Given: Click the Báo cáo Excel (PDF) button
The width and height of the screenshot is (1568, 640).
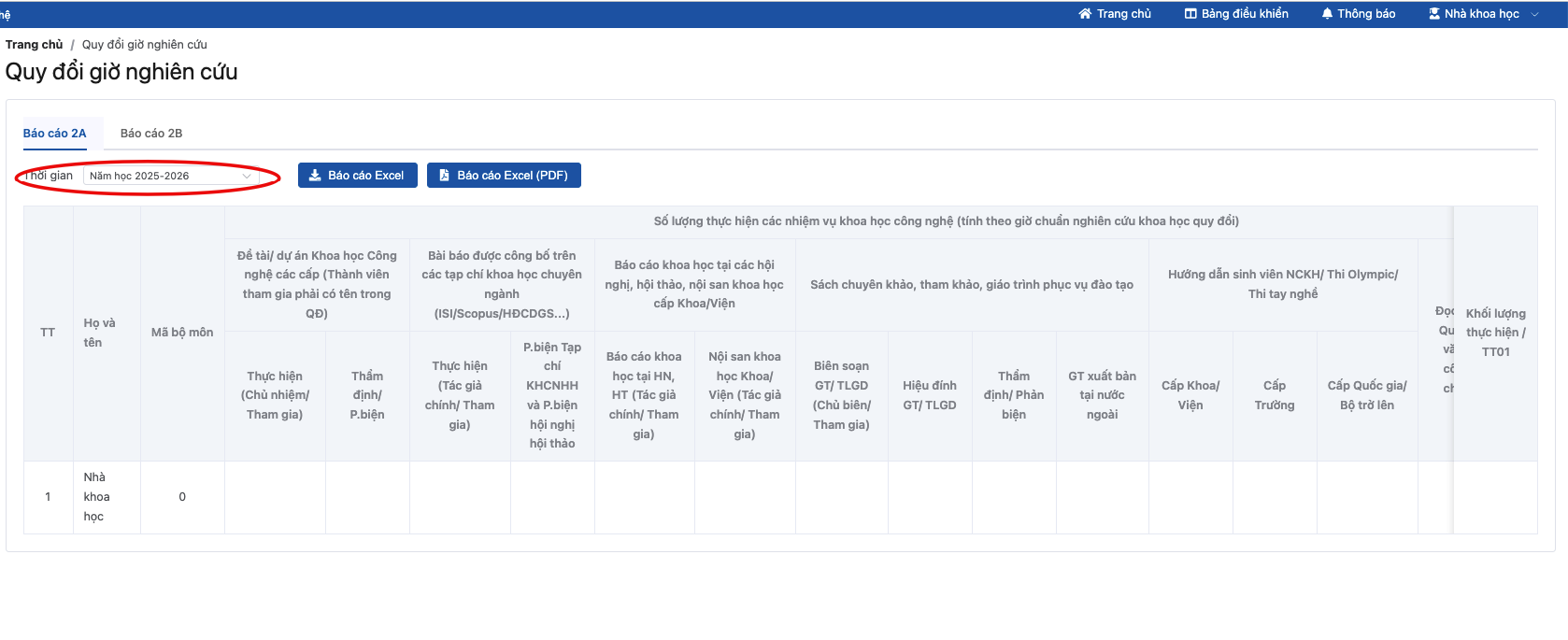Looking at the screenshot, I should coord(504,176).
